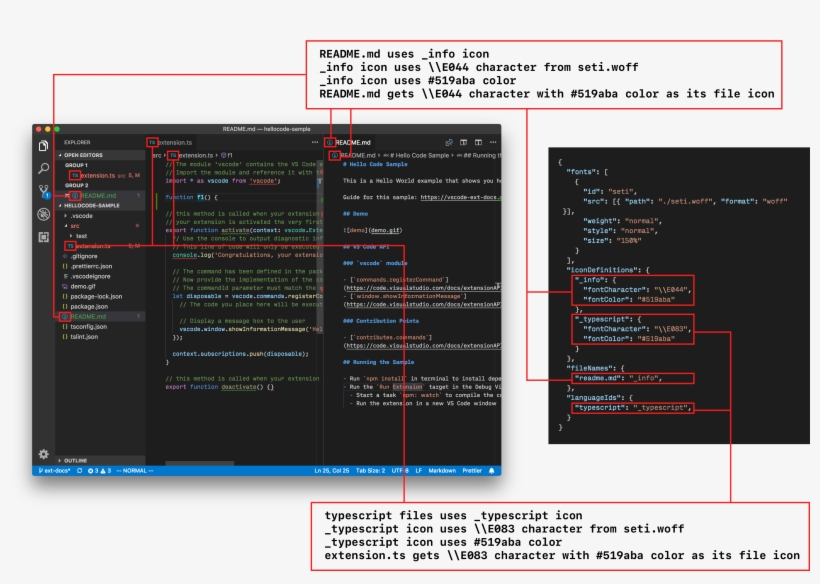Screen dimensions: 820x584
Task: Open more actions of README.md editor group
Action: 493,142
